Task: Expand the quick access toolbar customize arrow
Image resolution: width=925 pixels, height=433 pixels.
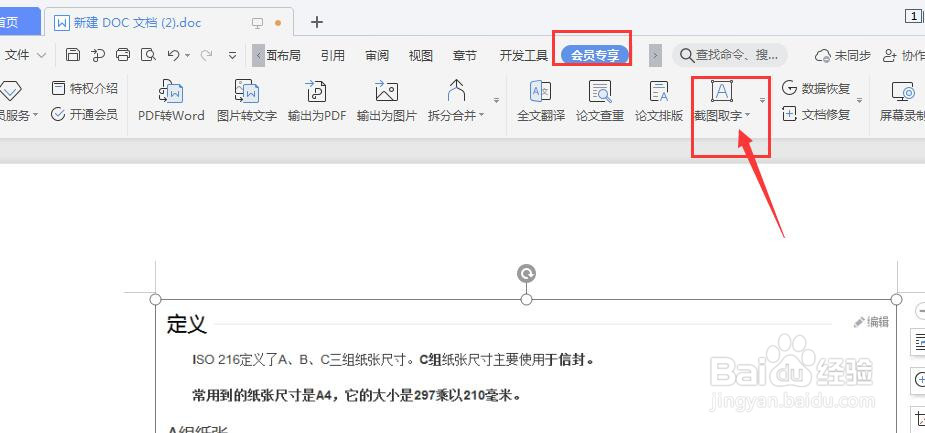Action: (232, 55)
